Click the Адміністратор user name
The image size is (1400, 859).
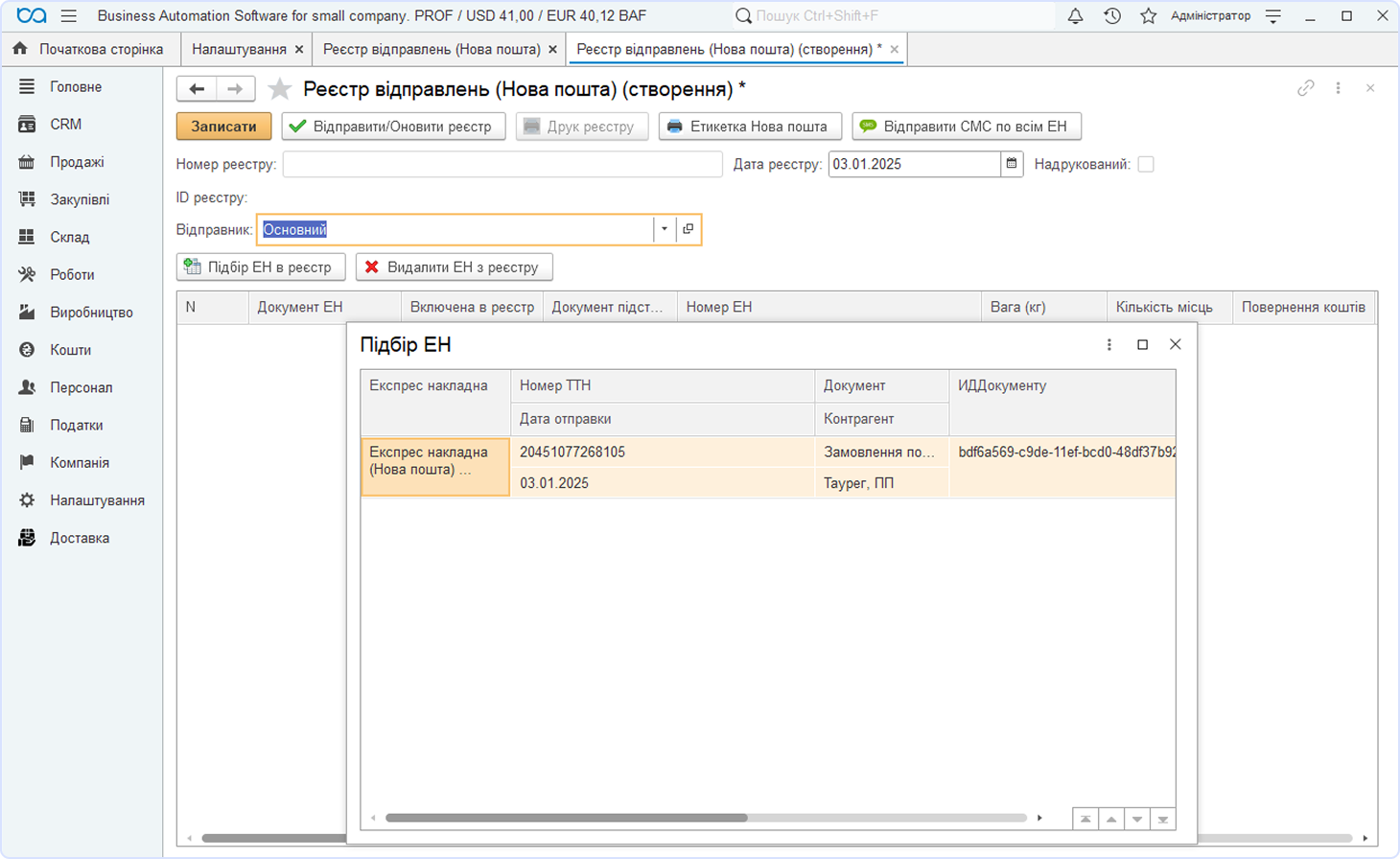pos(1210,16)
